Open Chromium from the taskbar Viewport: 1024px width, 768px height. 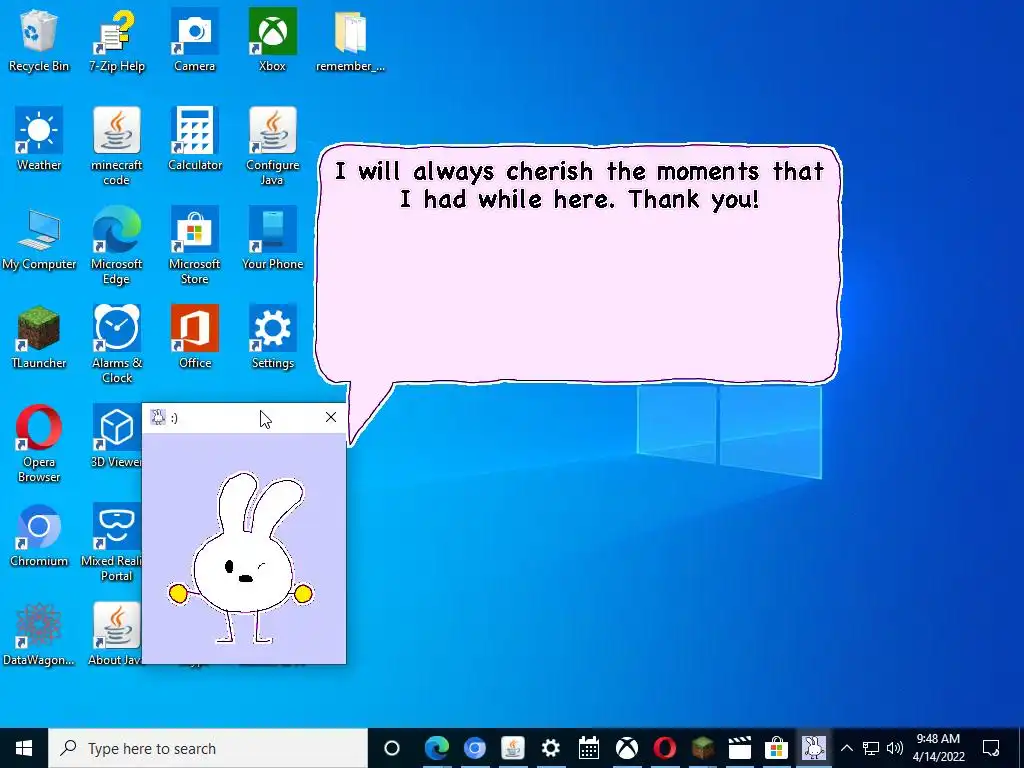point(475,748)
